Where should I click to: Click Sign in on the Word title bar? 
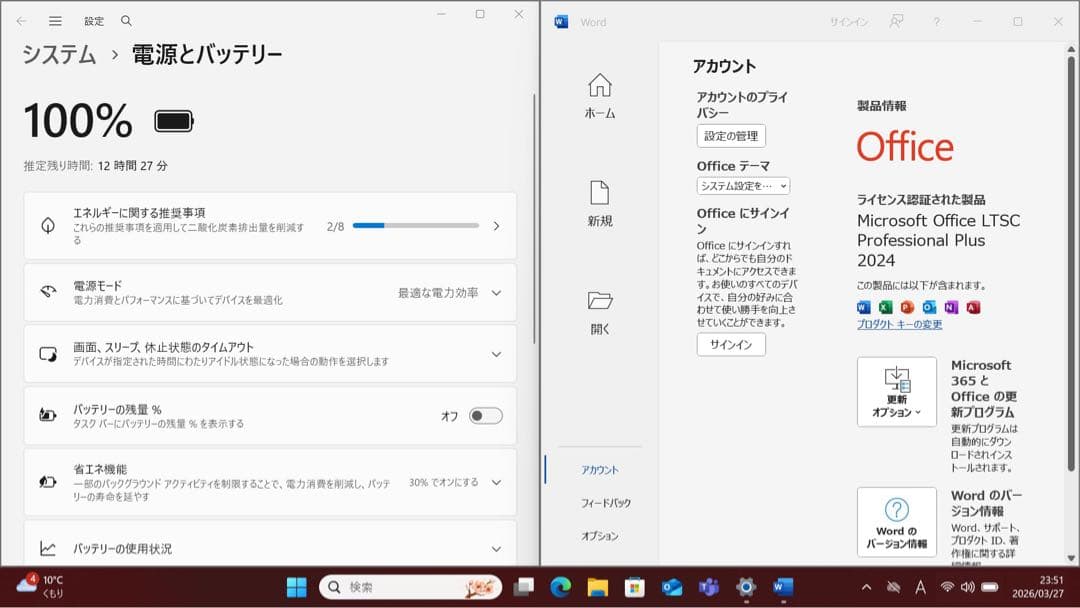849,22
